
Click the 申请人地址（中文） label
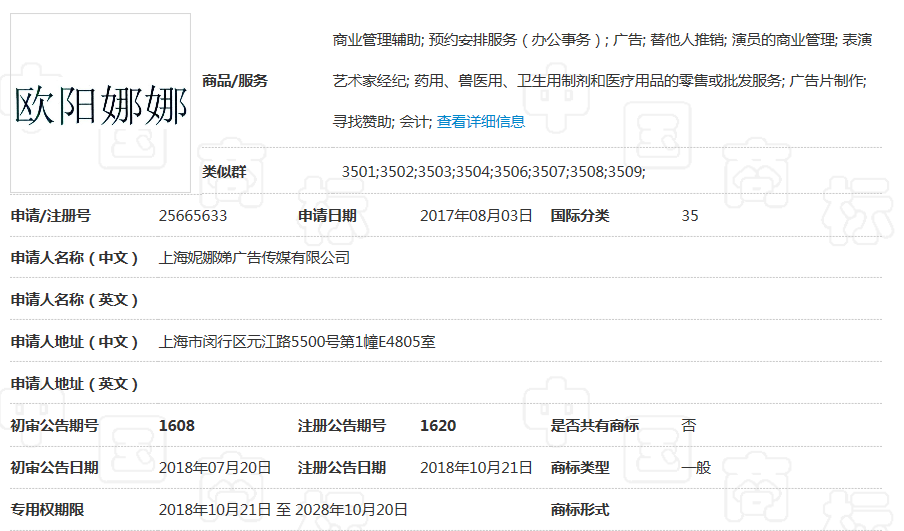pyautogui.click(x=74, y=342)
